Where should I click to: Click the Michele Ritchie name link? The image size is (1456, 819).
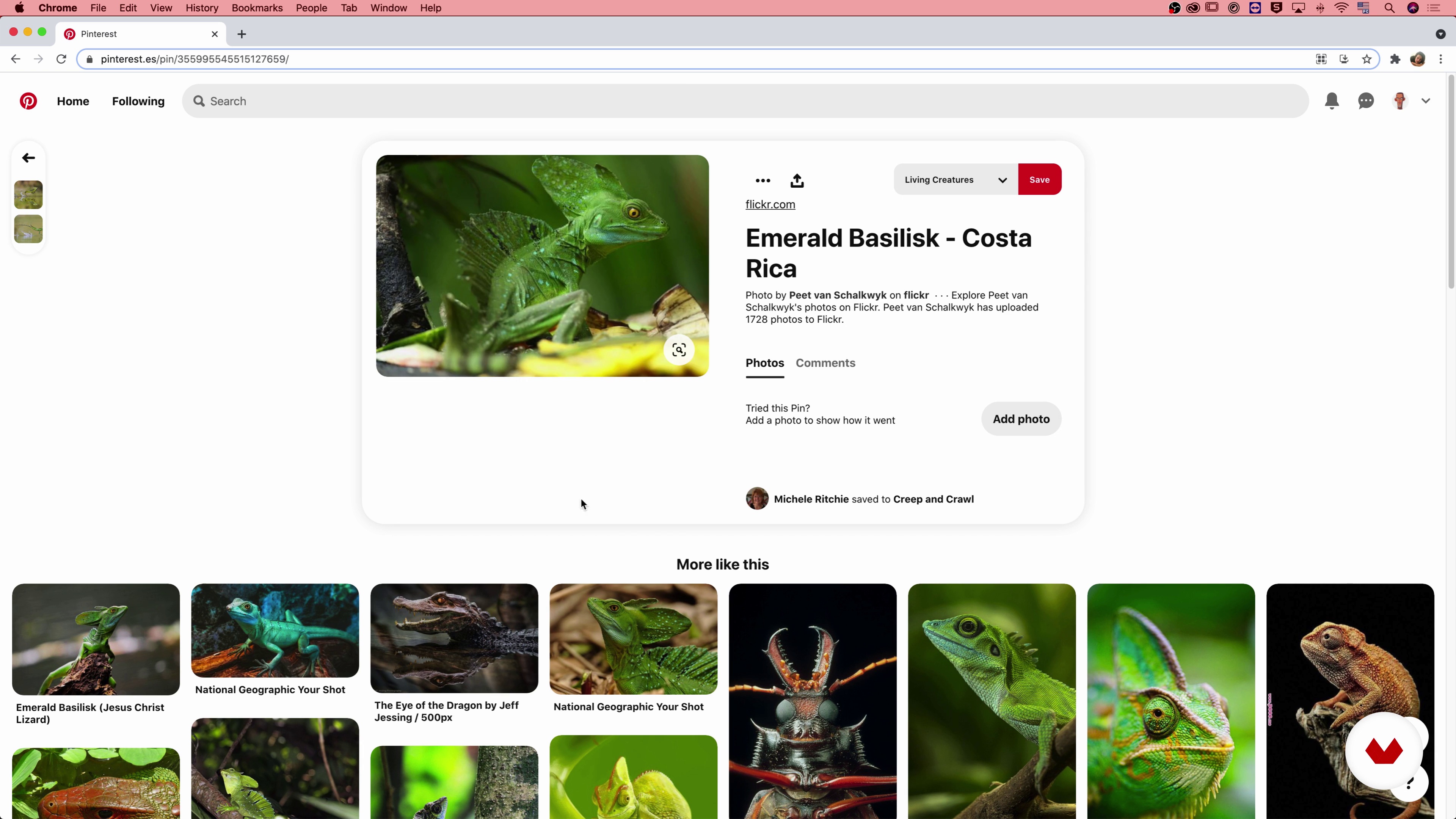pyautogui.click(x=811, y=499)
